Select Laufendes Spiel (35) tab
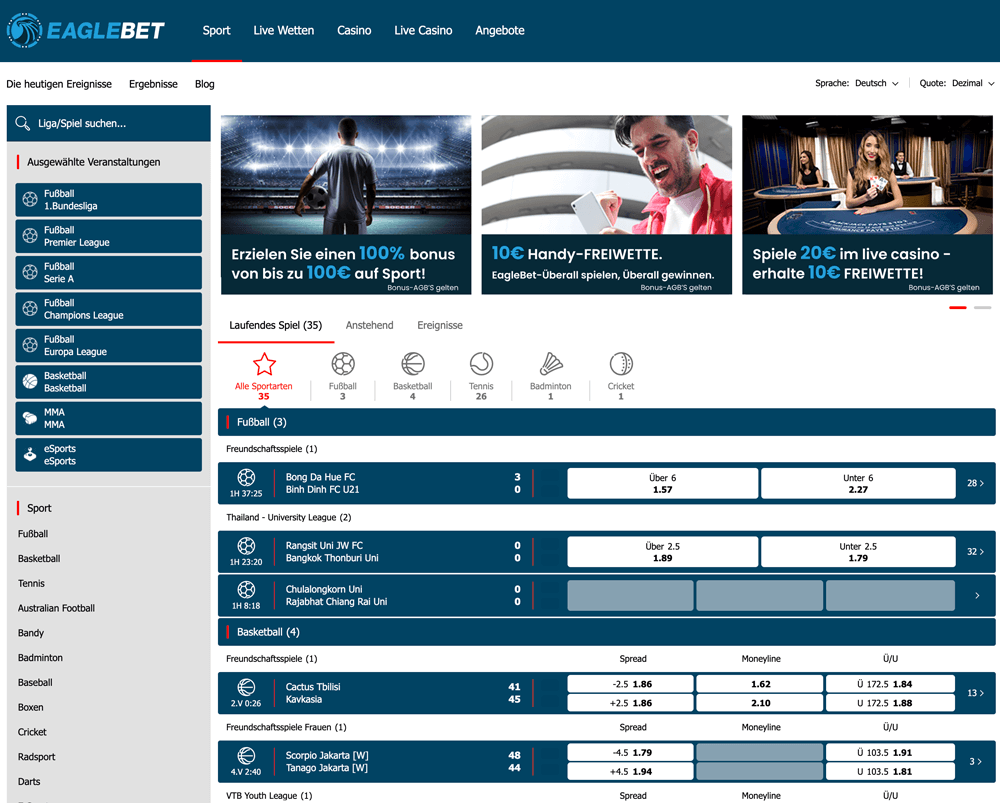1000x803 pixels. 276,325
